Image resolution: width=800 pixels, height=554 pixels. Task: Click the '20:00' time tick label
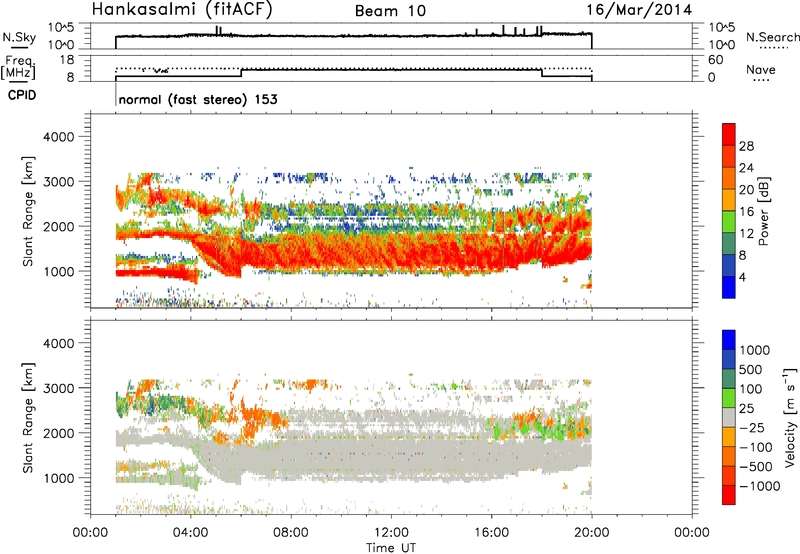[592, 533]
